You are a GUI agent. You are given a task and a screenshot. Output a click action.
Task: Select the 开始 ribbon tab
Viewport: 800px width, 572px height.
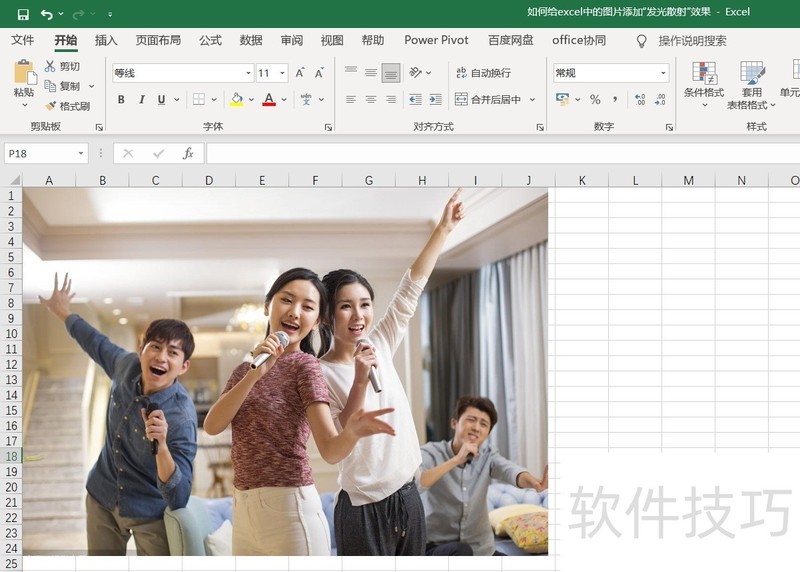point(66,40)
